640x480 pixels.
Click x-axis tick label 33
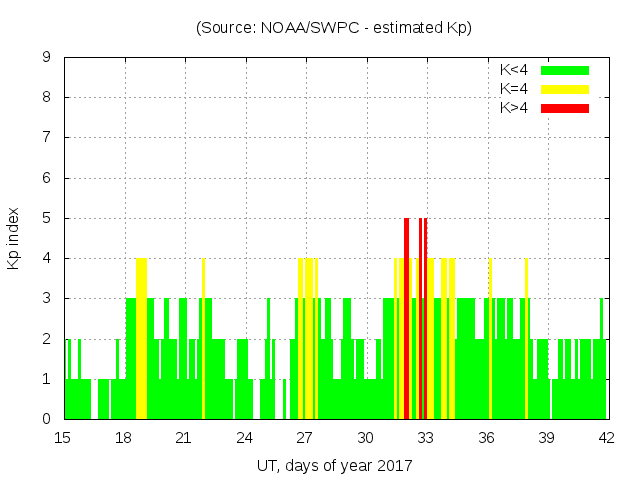coord(425,437)
